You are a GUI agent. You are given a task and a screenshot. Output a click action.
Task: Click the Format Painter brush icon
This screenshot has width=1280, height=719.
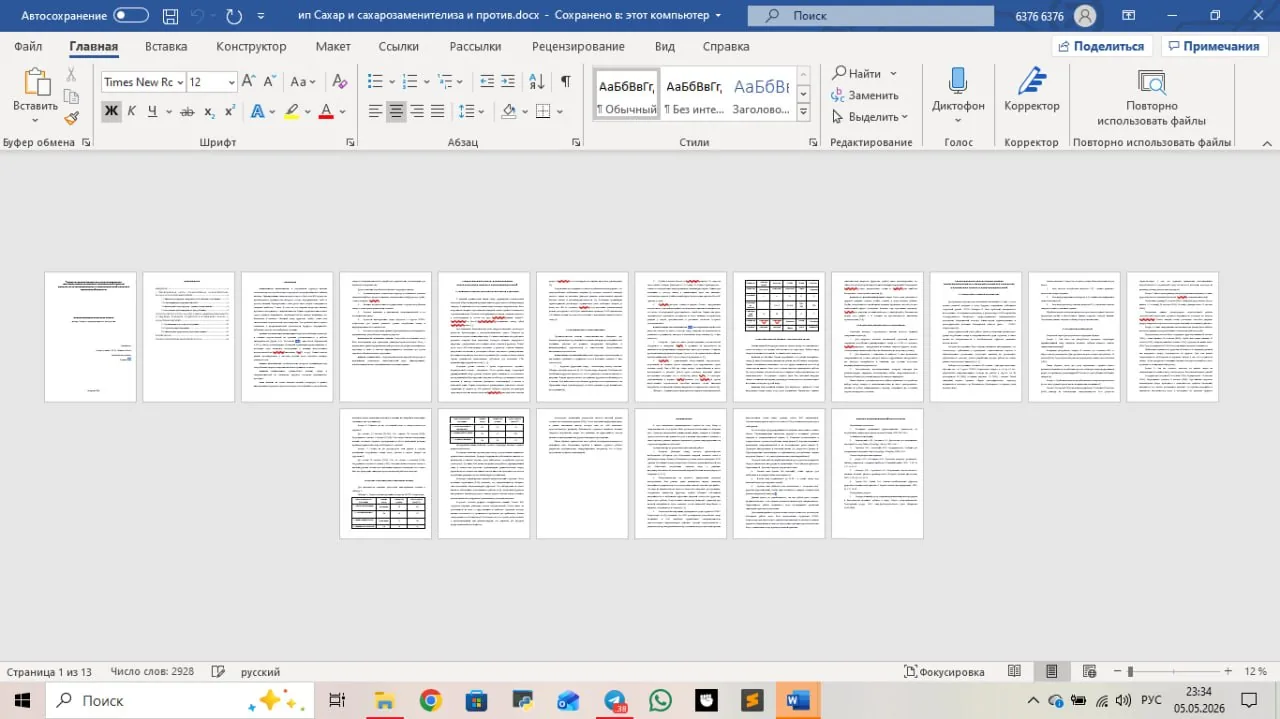tap(71, 118)
